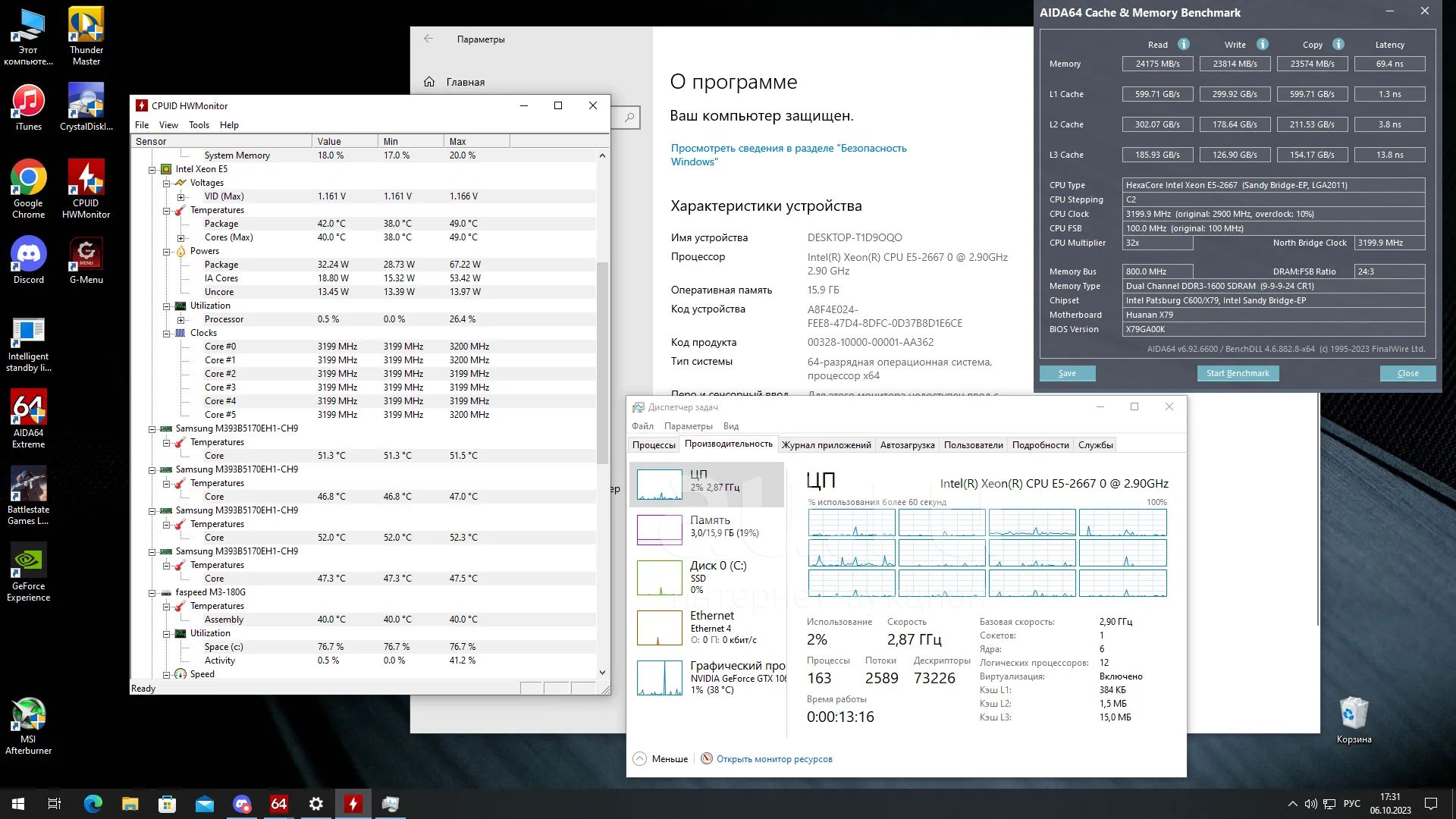
Task: Click Close button in AIDA64 benchmark
Action: pos(1407,373)
